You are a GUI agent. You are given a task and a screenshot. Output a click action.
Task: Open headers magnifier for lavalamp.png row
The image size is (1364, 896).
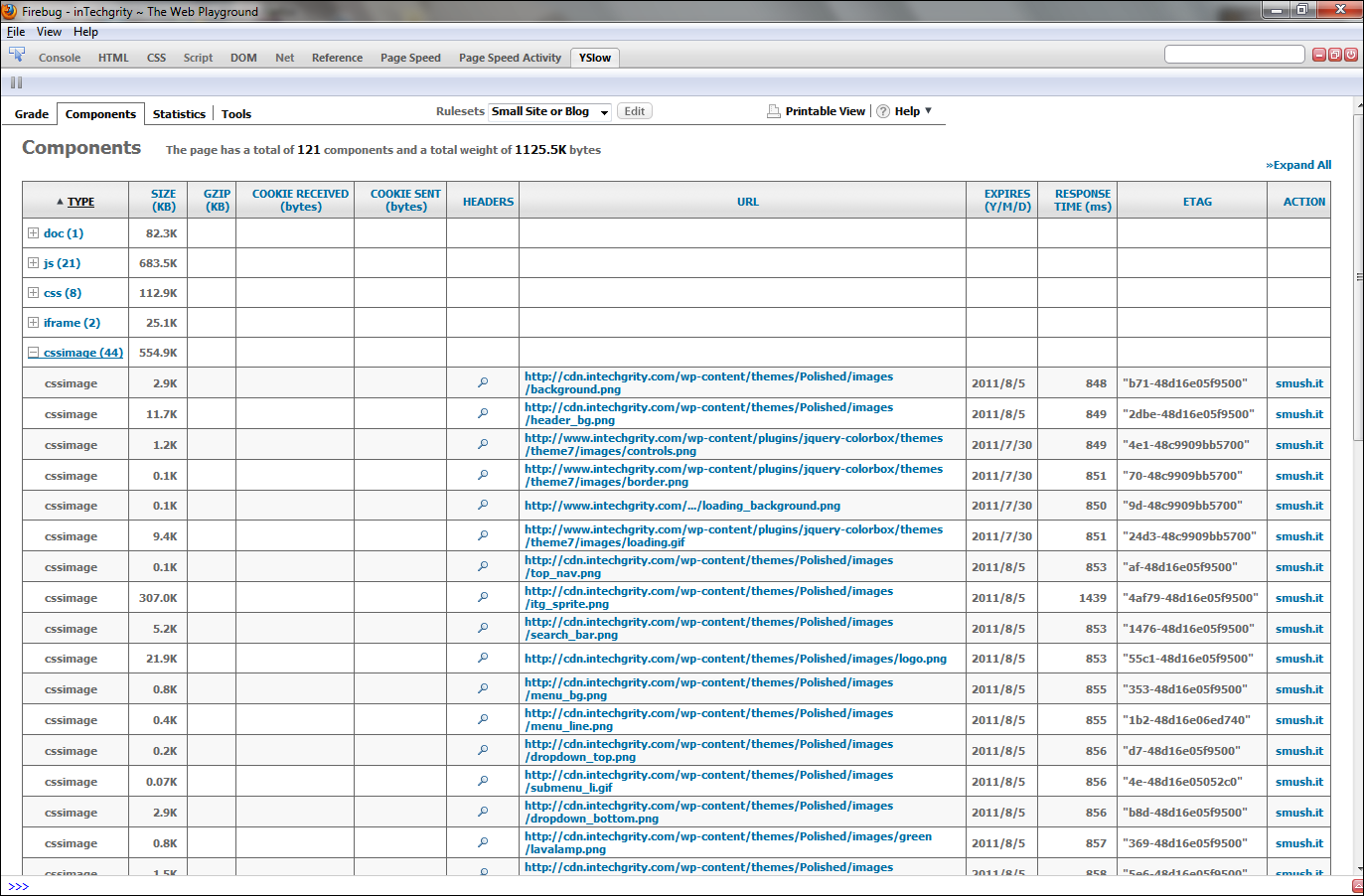483,842
